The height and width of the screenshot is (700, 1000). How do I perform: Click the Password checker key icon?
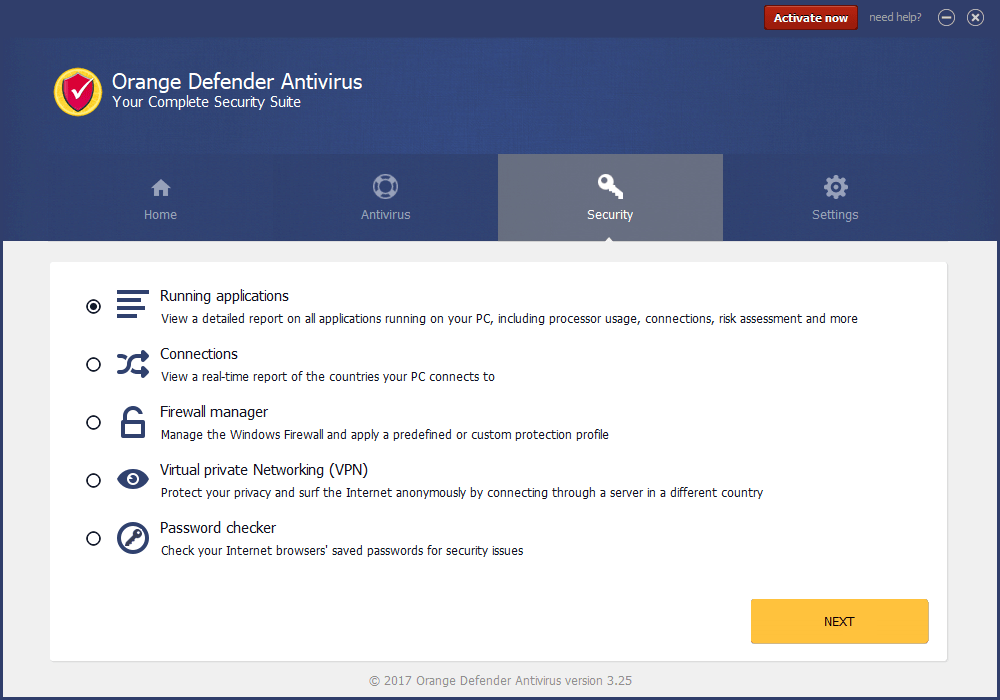[132, 538]
